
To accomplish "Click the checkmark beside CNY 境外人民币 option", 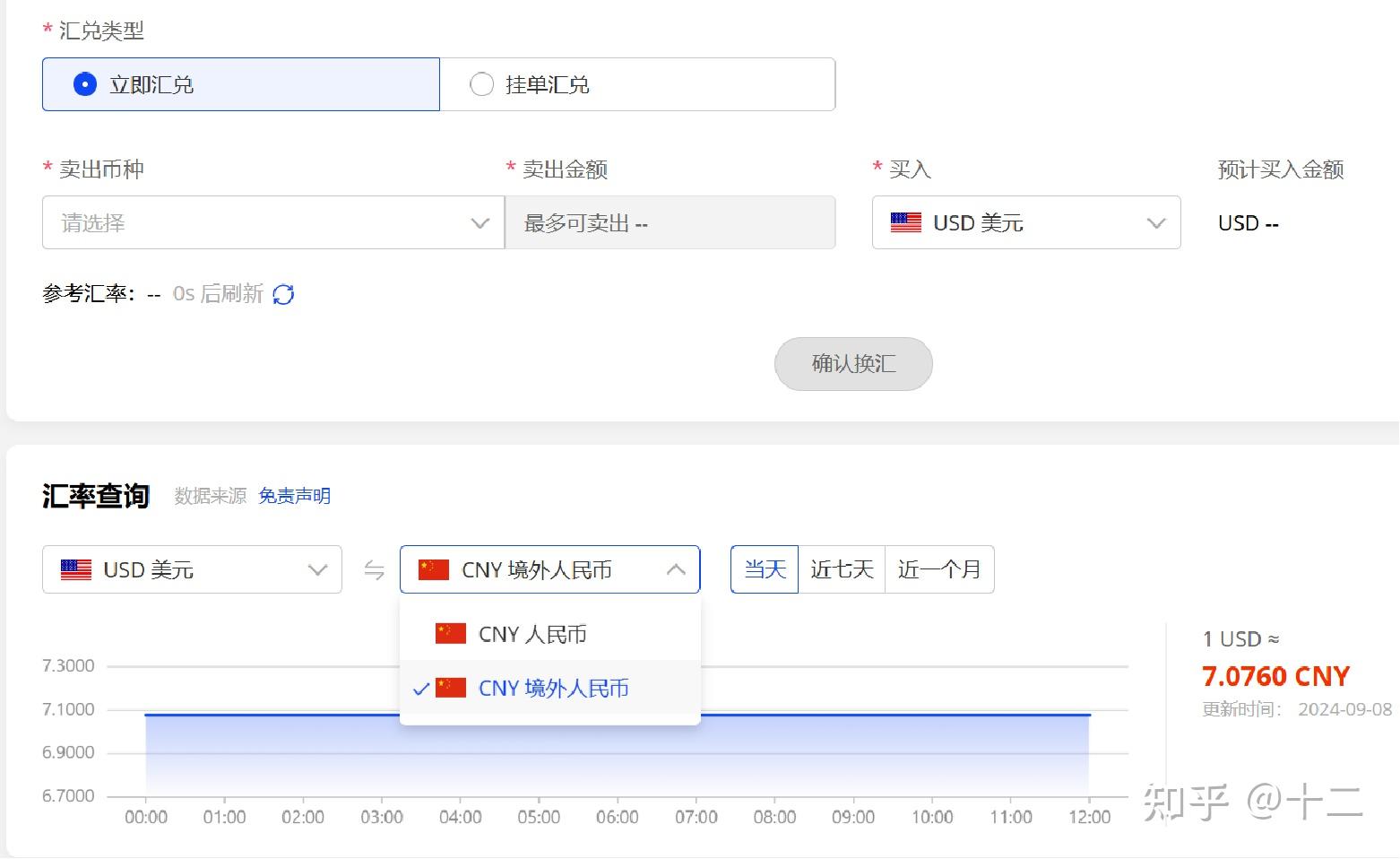I will click(420, 689).
